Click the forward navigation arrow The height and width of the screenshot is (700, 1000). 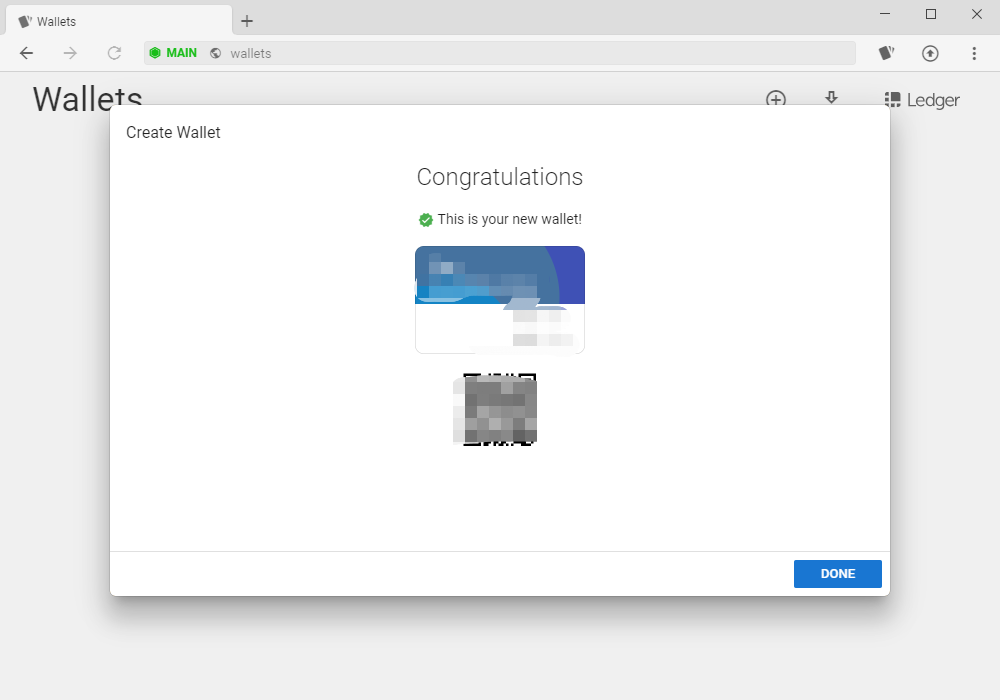[70, 53]
